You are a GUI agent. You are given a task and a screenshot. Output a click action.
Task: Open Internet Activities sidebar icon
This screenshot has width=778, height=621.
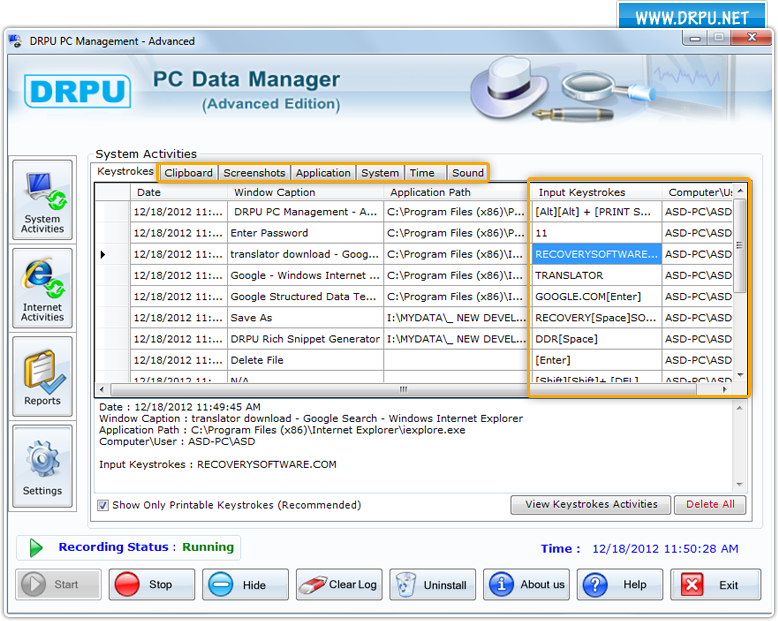(42, 288)
